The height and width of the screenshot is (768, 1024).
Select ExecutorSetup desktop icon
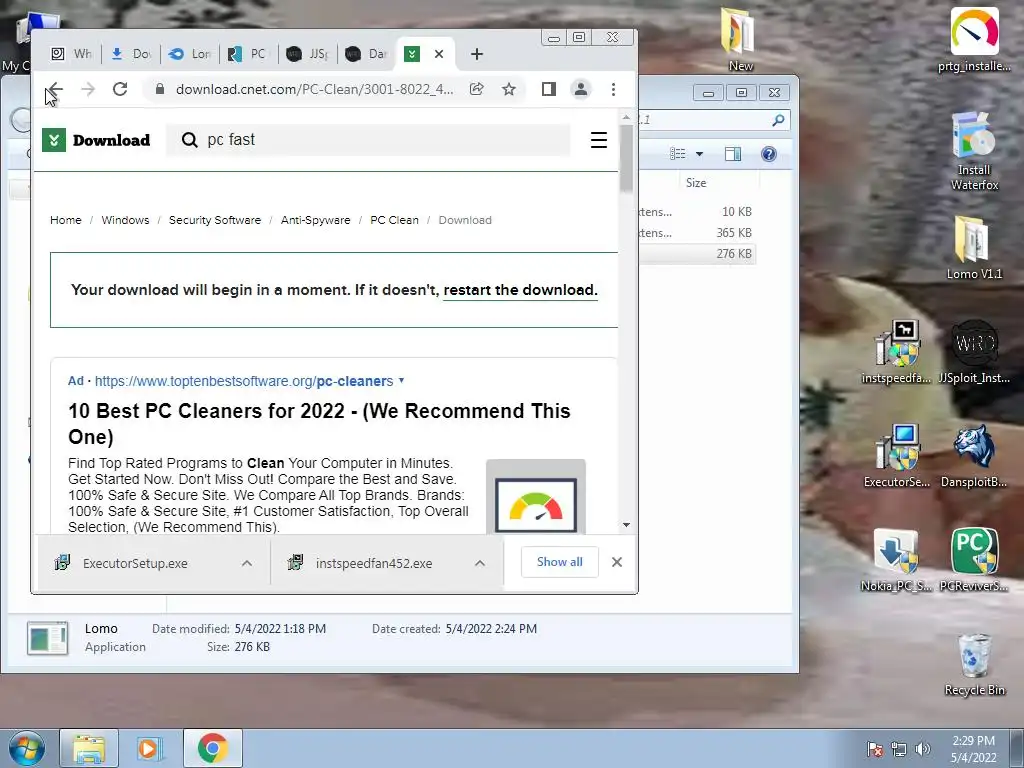897,456
